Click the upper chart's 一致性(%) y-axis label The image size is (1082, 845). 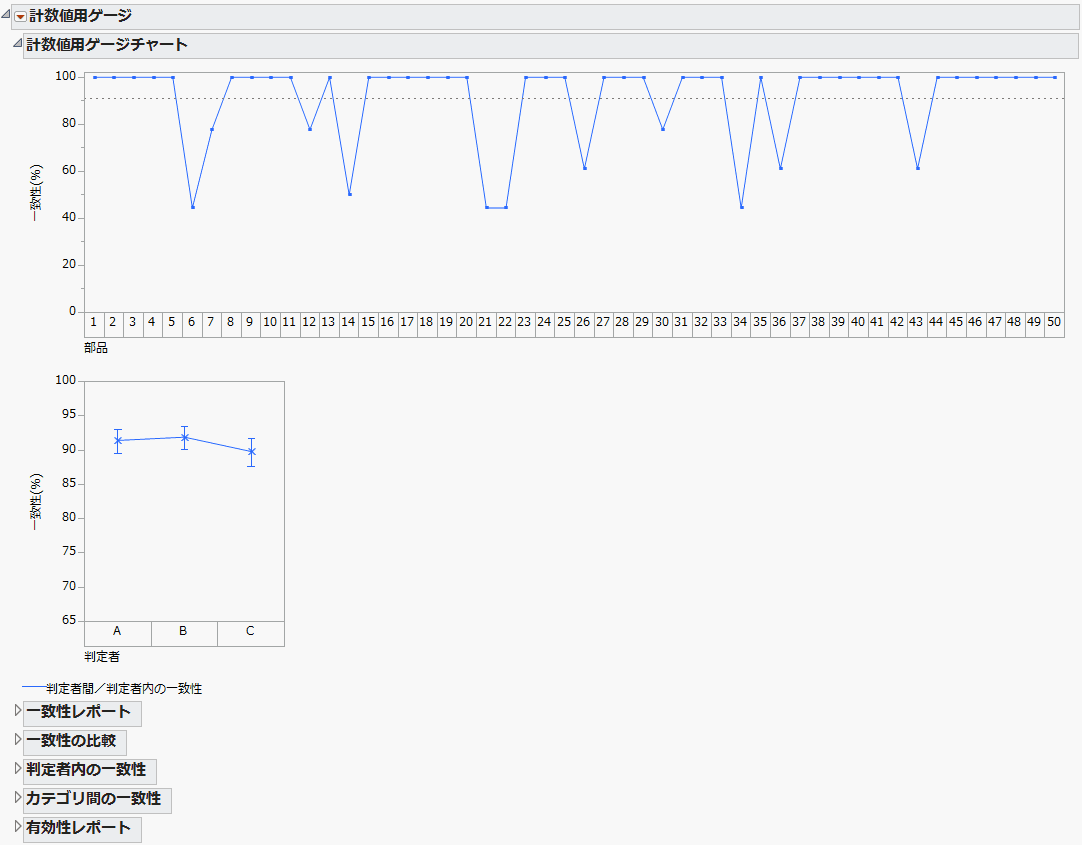(x=37, y=192)
